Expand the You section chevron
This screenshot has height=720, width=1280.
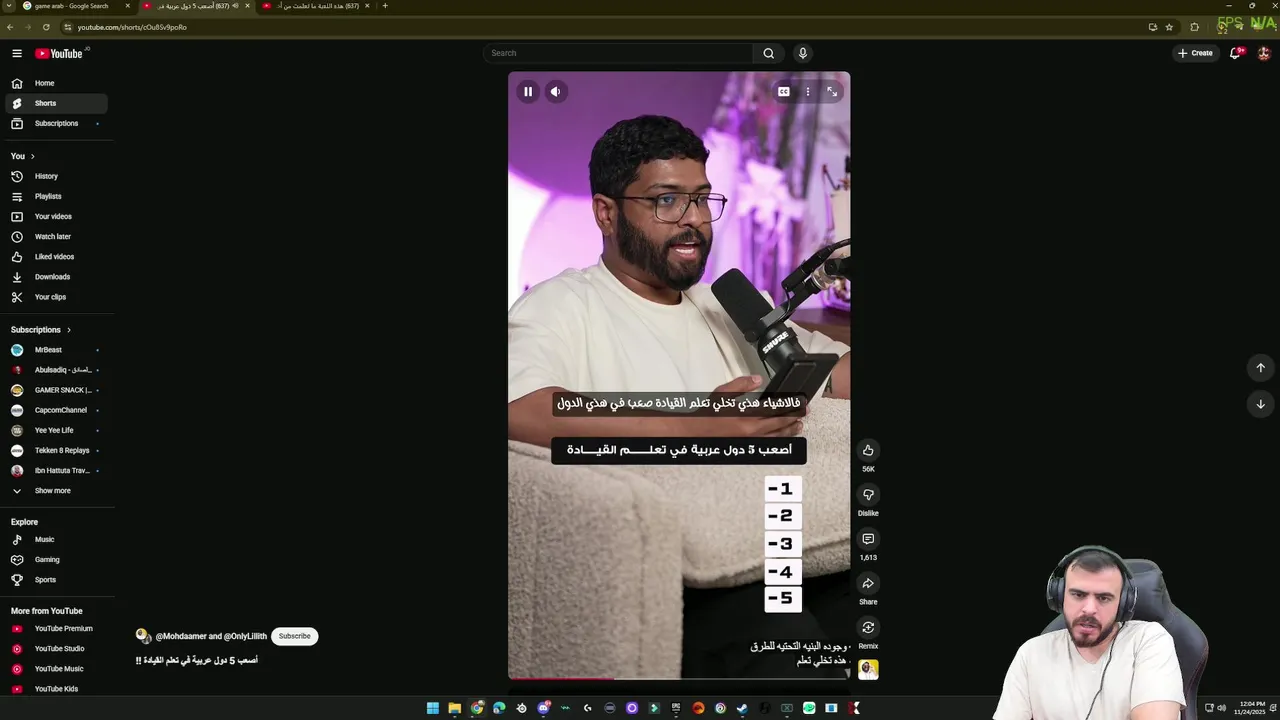(32, 156)
